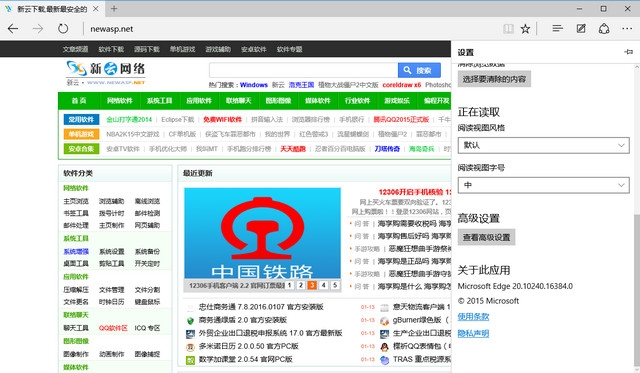Open the 使用条款 link
640x373 pixels.
pyautogui.click(x=473, y=316)
